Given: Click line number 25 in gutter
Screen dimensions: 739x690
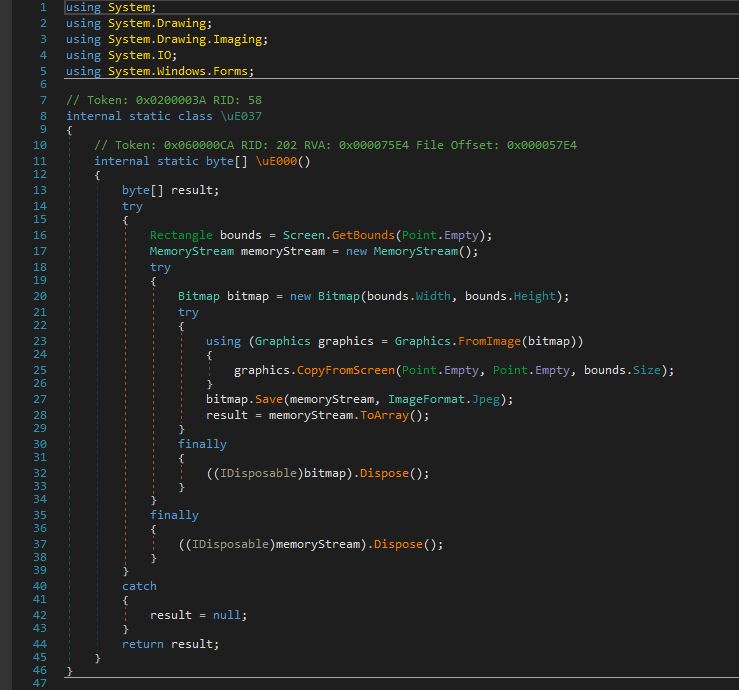Looking at the screenshot, I should coord(40,370).
